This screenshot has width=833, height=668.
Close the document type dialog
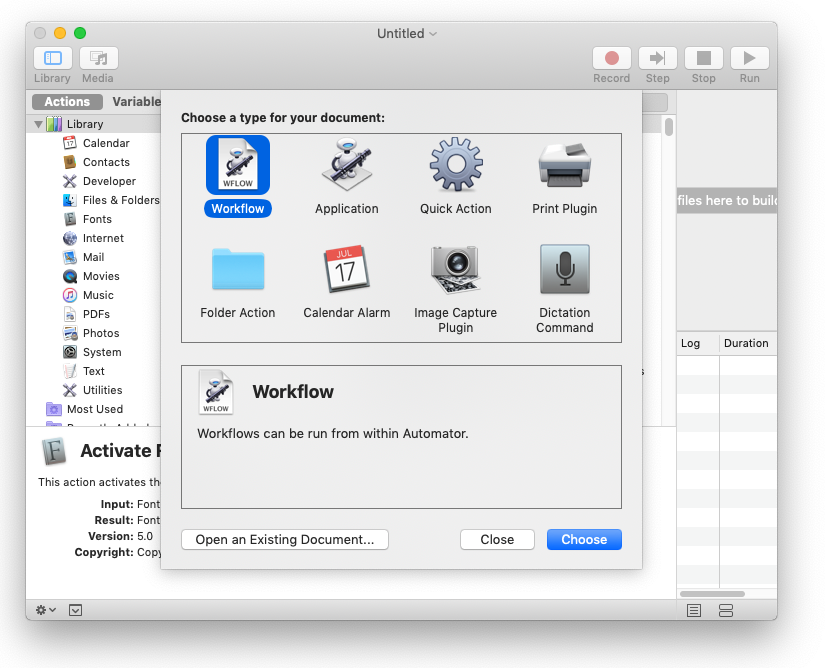click(x=497, y=539)
